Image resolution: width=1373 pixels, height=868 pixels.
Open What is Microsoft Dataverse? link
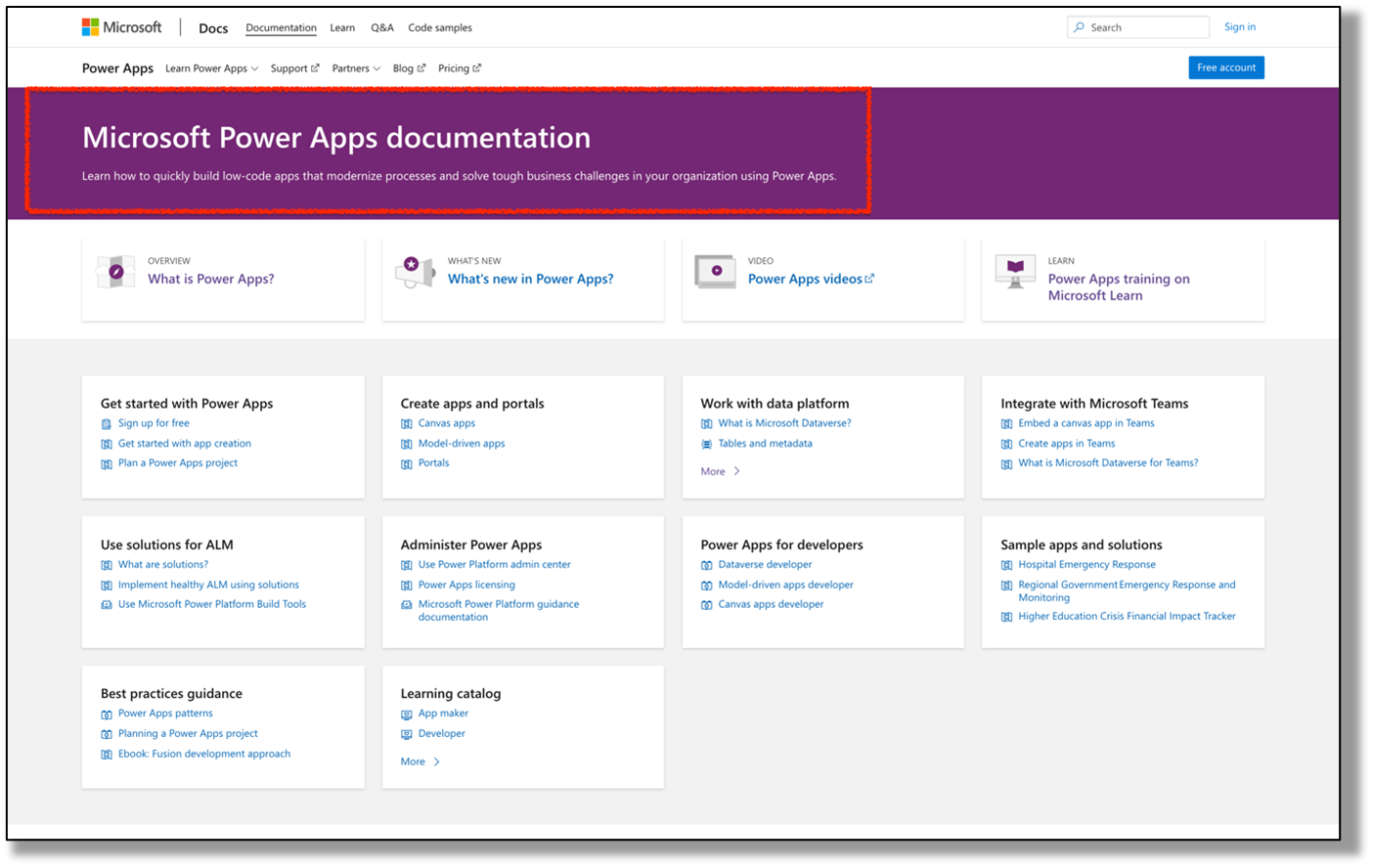tap(785, 423)
